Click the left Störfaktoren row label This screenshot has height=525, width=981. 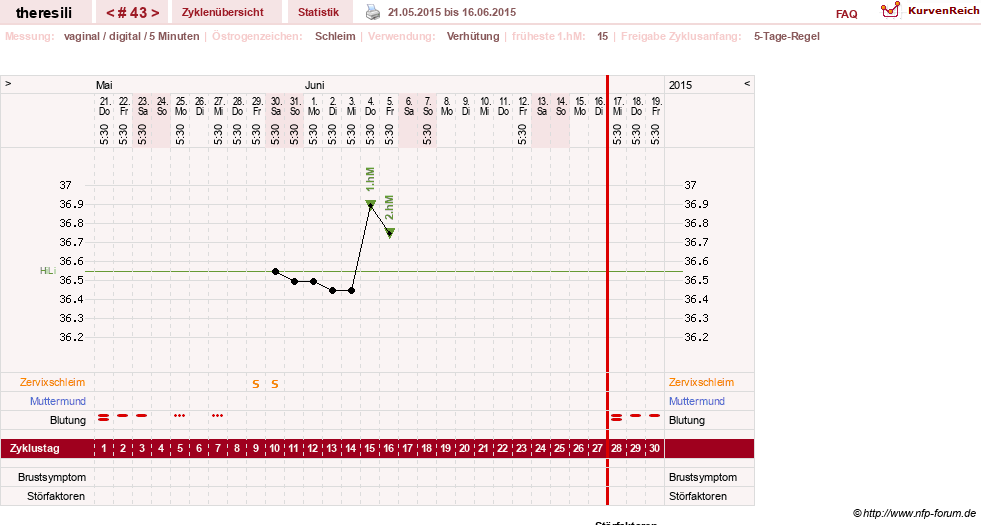pos(56,496)
